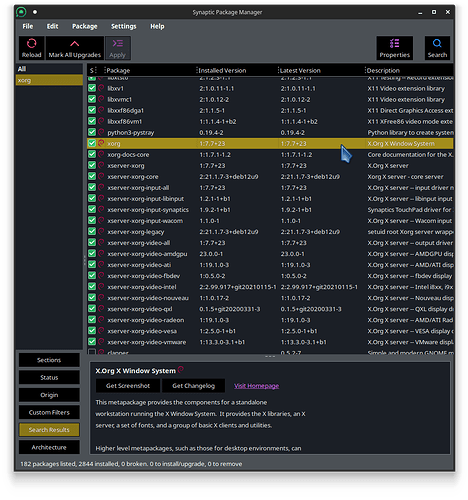The width and height of the screenshot is (468, 500).
Task: Toggle the status checkbox for xserver-xorg-input-all
Action: pos(92,187)
